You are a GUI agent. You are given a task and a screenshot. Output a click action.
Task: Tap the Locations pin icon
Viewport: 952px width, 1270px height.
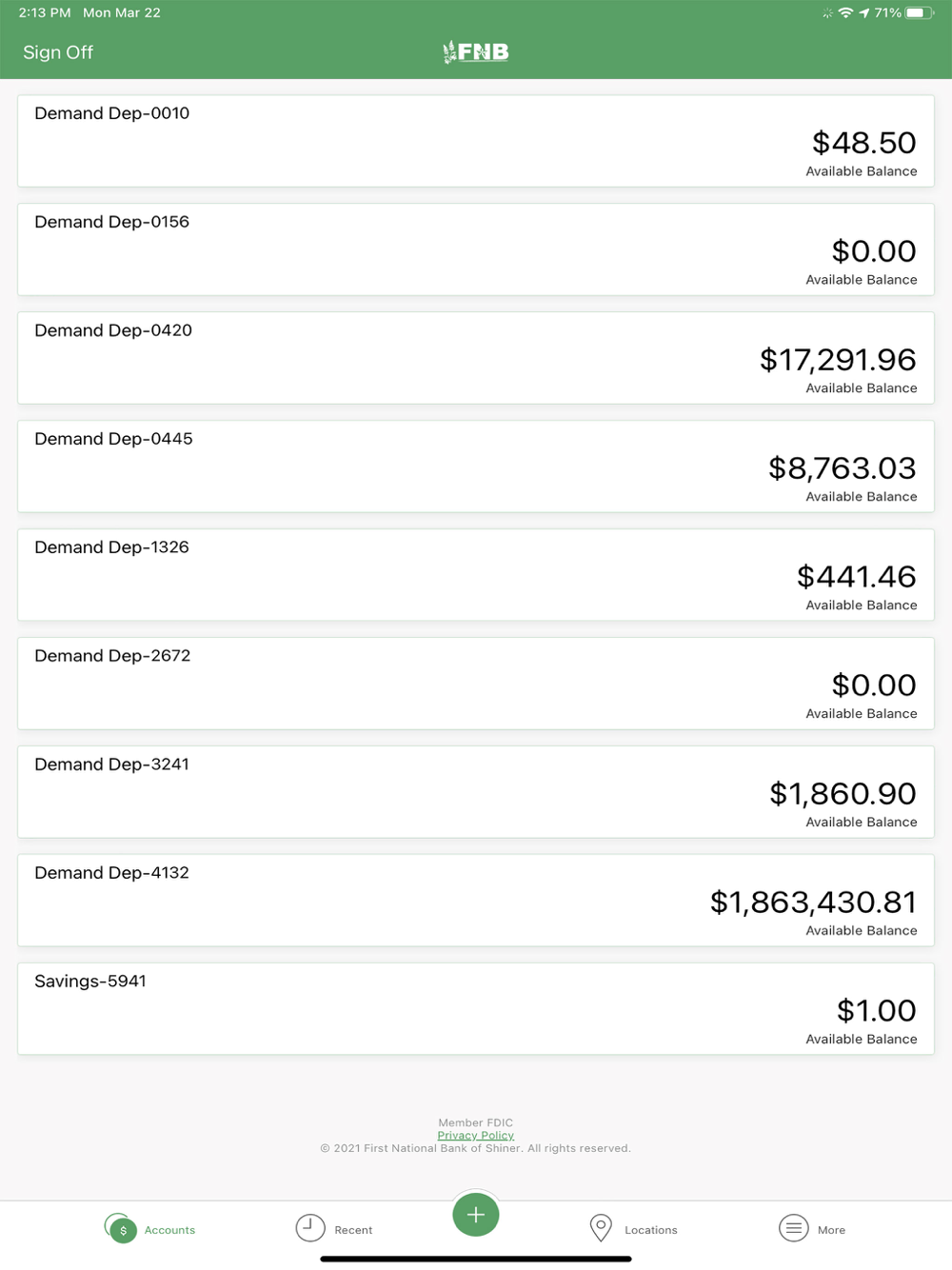tap(601, 1228)
